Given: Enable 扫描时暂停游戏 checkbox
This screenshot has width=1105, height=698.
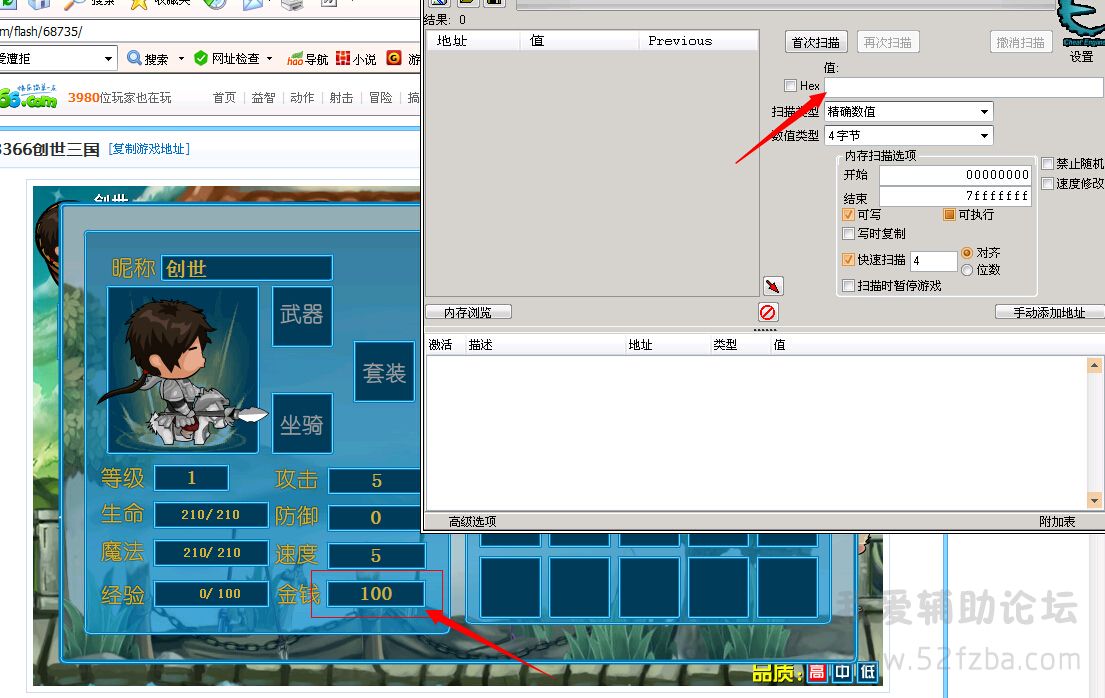Looking at the screenshot, I should click(x=848, y=286).
